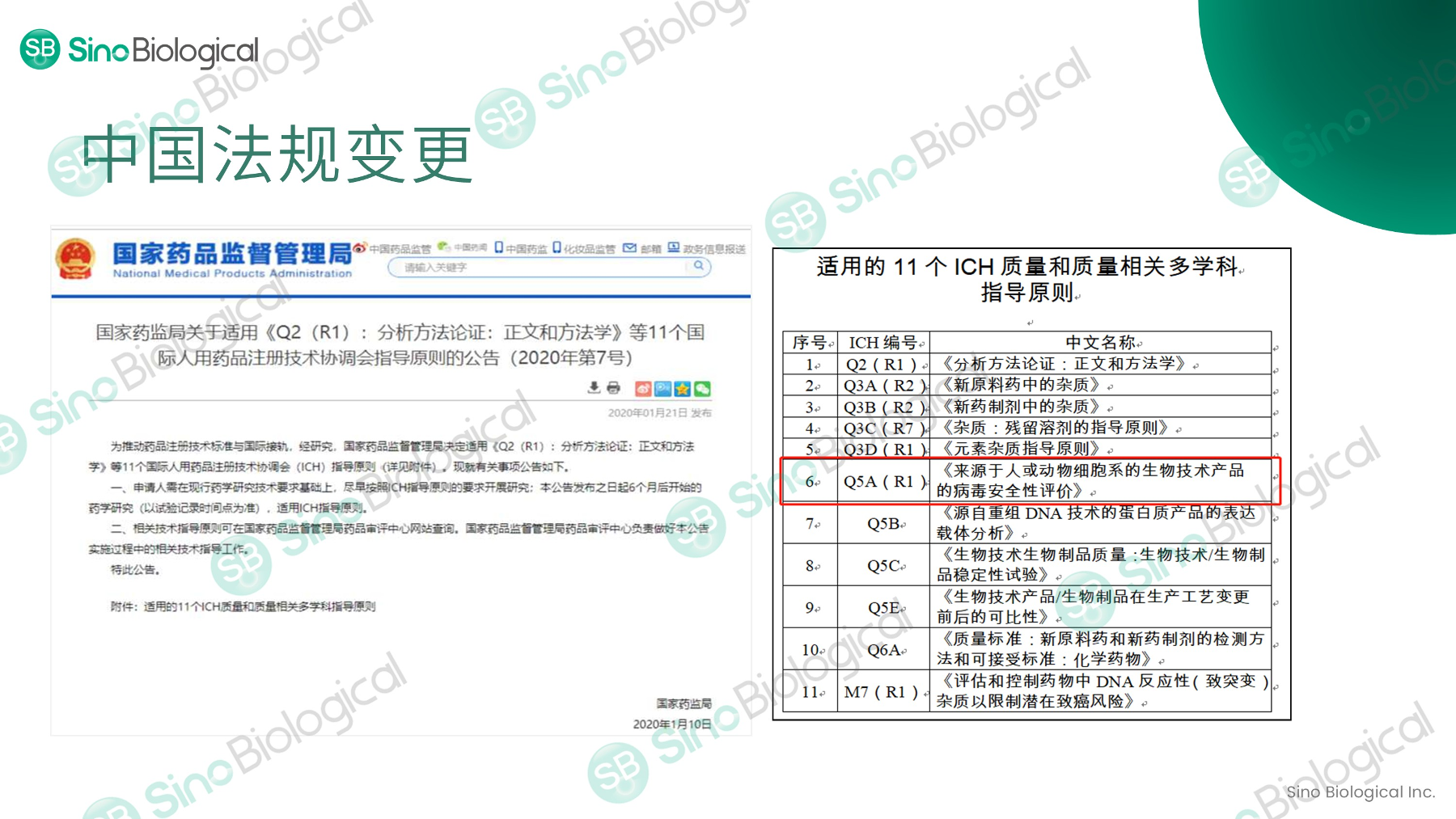Open the 化妆品监管 mobile link
This screenshot has height=819, width=1456.
584,248
